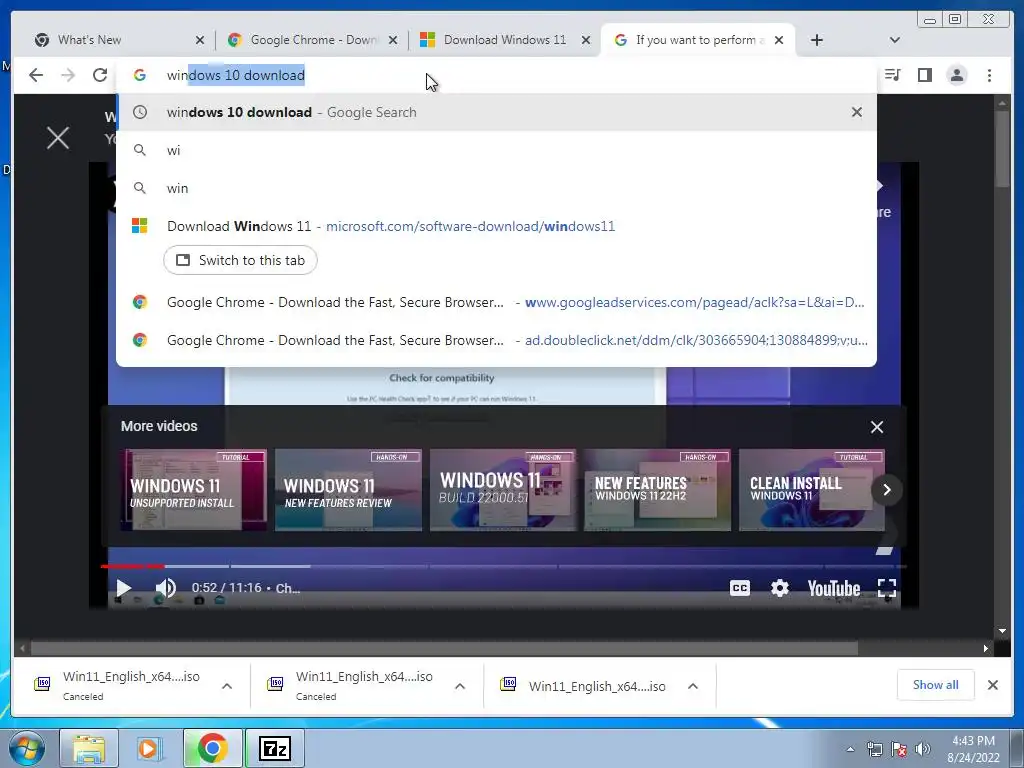
Task: Open the Windows 11 New Features Review video
Action: [348, 490]
